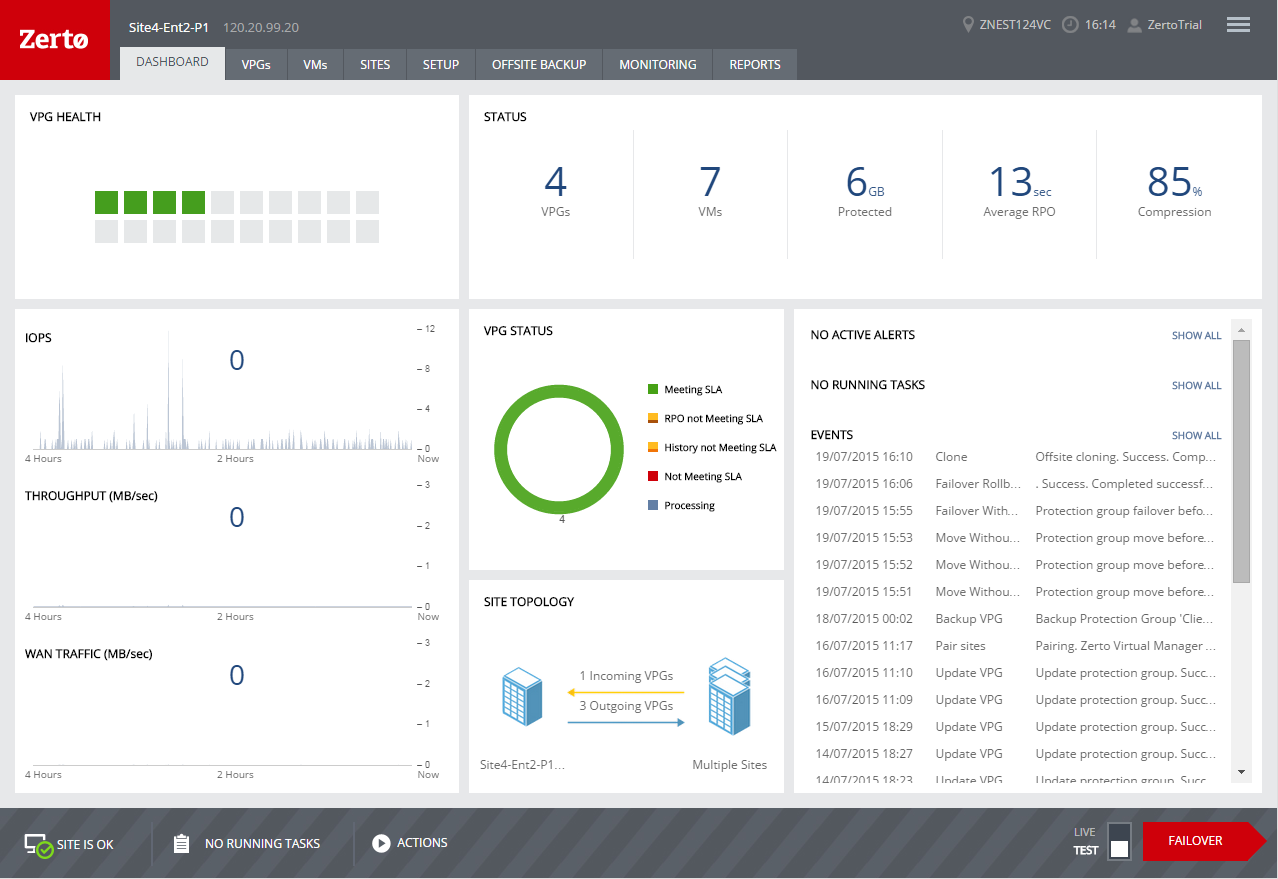Click the first green VPG health square

[x=106, y=202]
